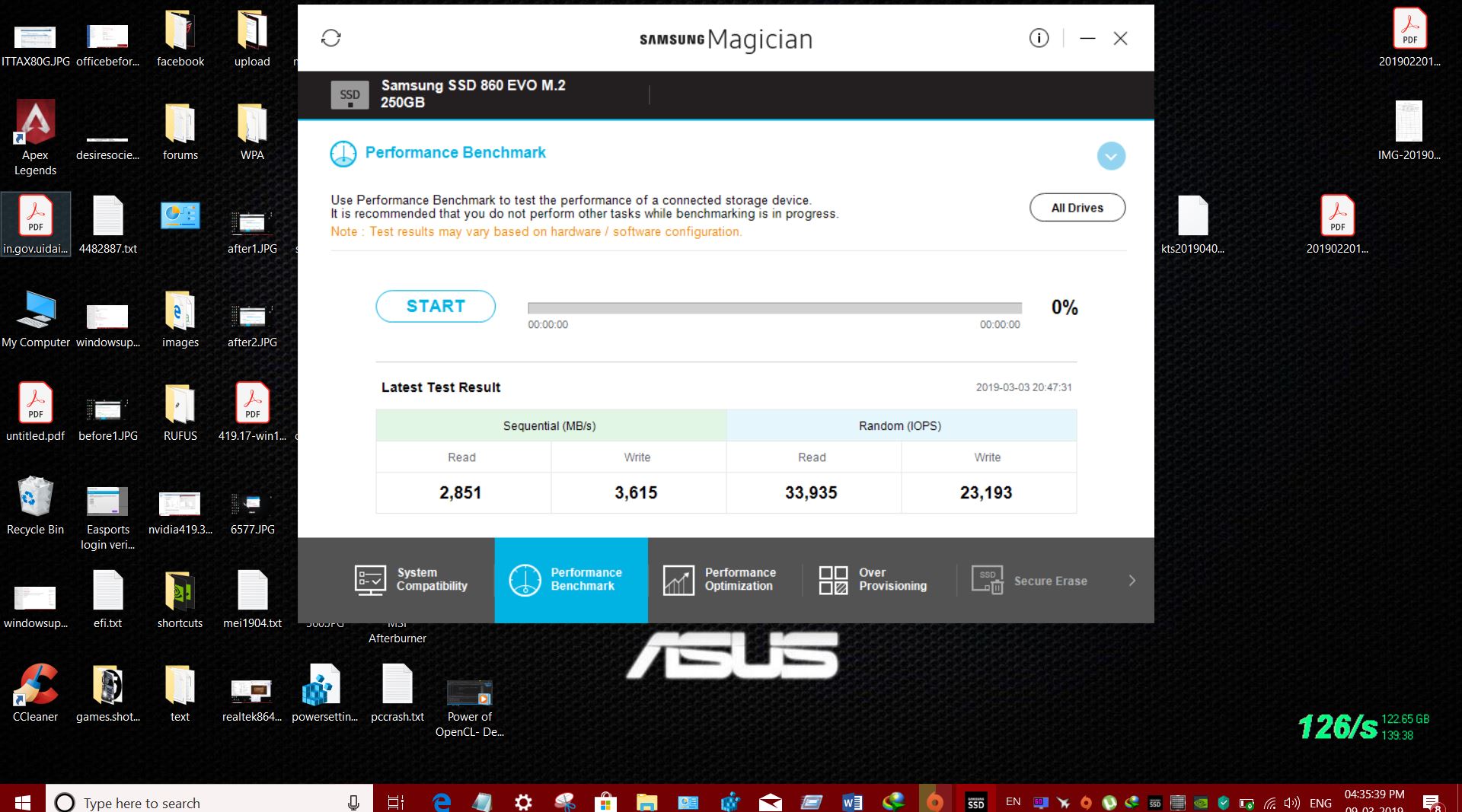The image size is (1462, 812).
Task: Select the Recycle Bin desktop icon
Action: [35, 504]
